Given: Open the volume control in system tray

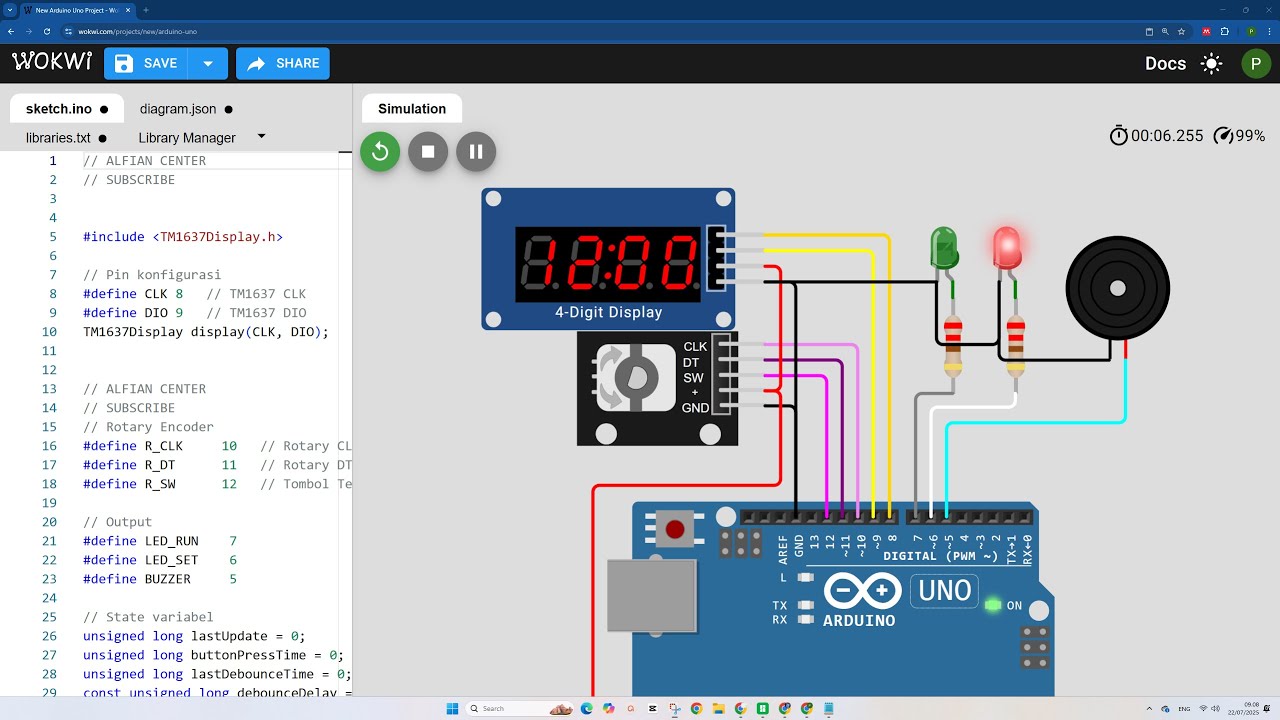Looking at the screenshot, I should [x=1217, y=708].
